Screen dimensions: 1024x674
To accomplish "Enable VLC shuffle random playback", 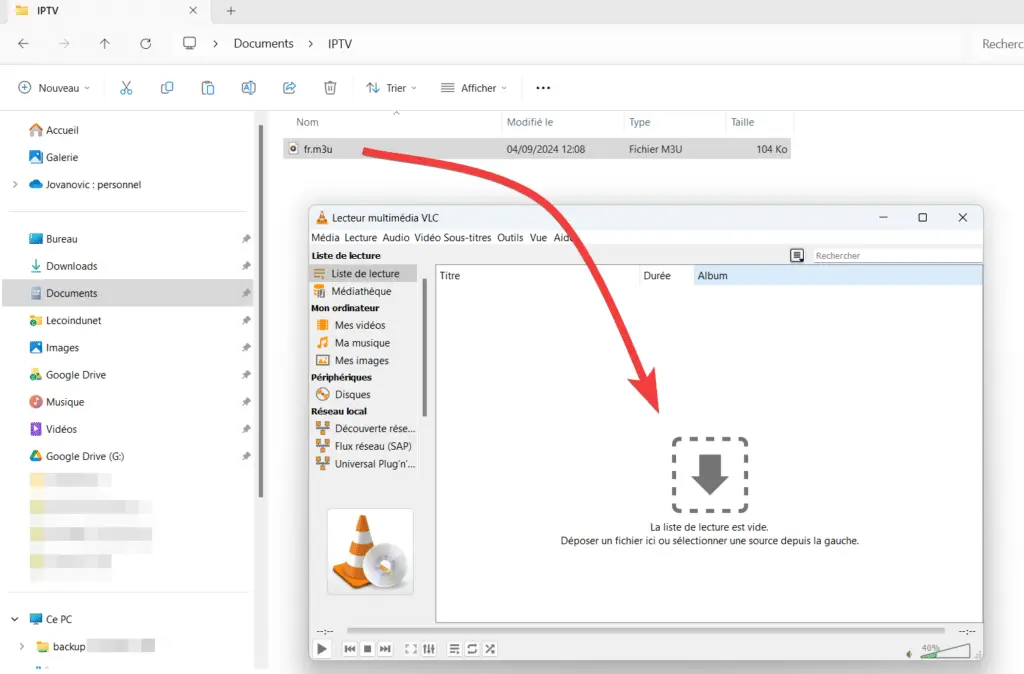I will coord(490,649).
